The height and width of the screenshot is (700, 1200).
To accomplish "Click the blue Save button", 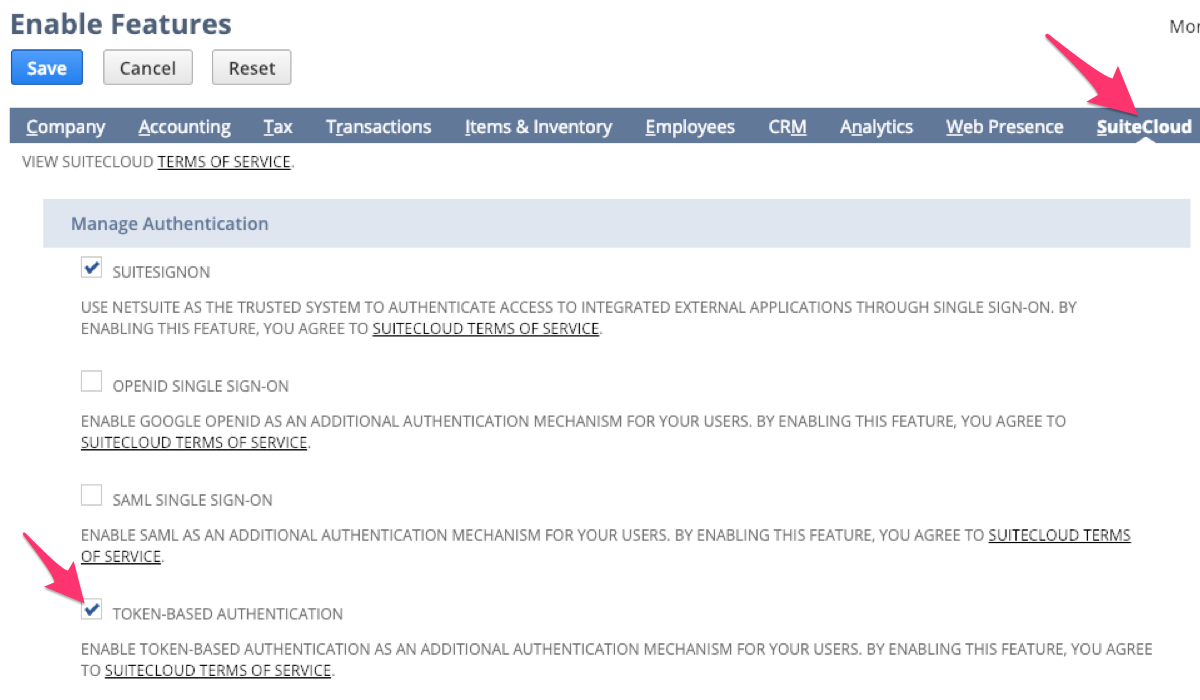I will pyautogui.click(x=47, y=68).
